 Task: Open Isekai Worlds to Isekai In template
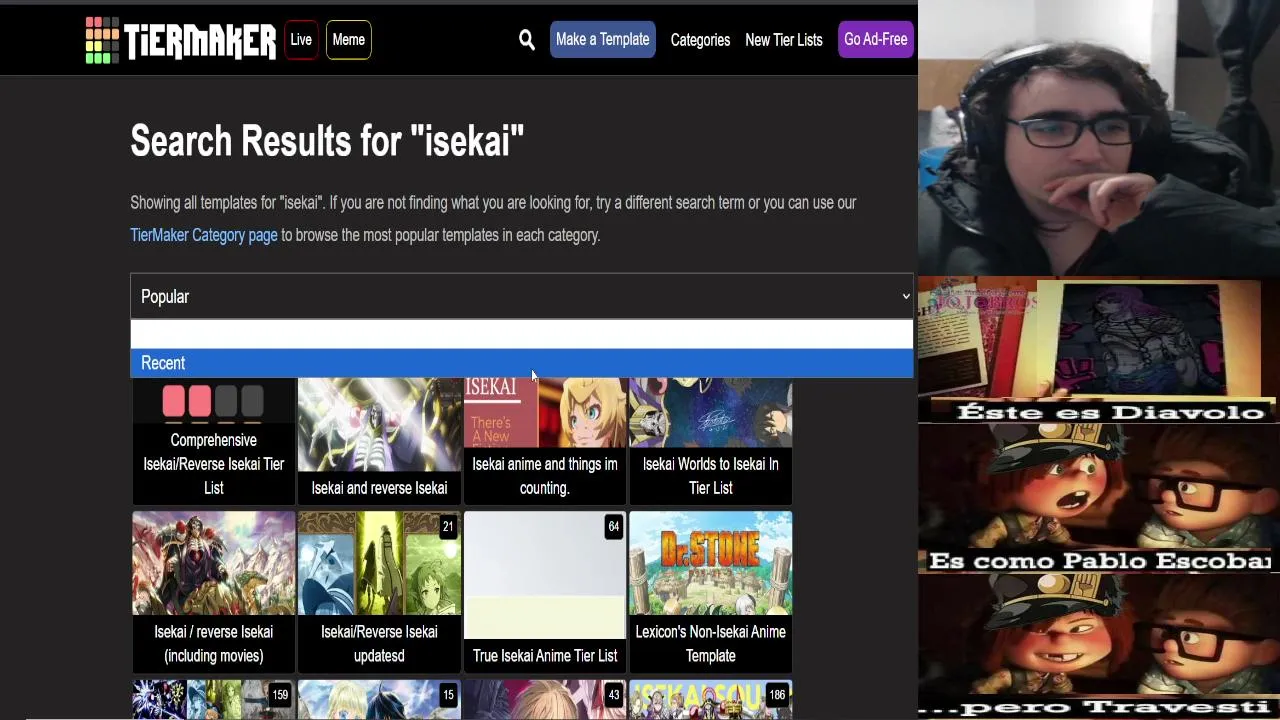pyautogui.click(x=711, y=440)
